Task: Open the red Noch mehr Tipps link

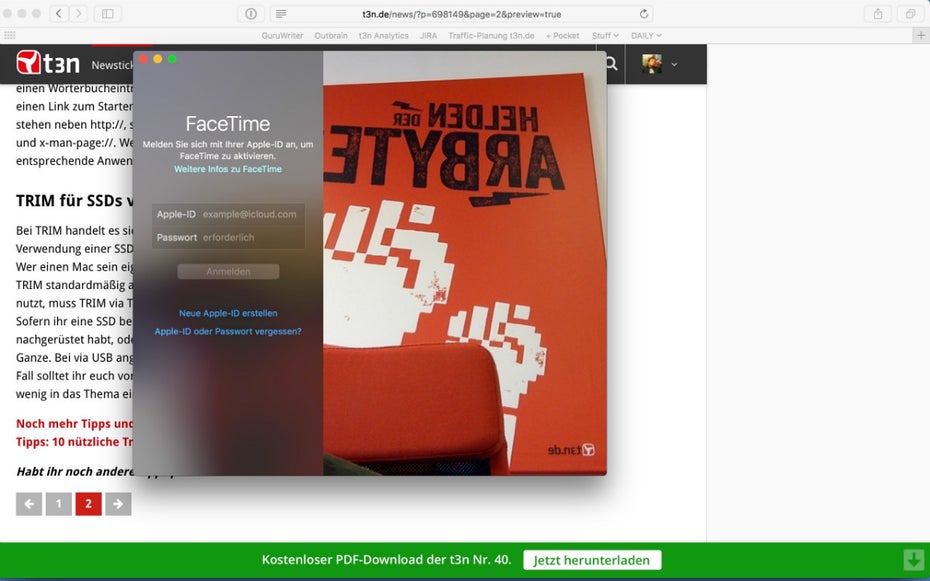Action: click(x=74, y=433)
